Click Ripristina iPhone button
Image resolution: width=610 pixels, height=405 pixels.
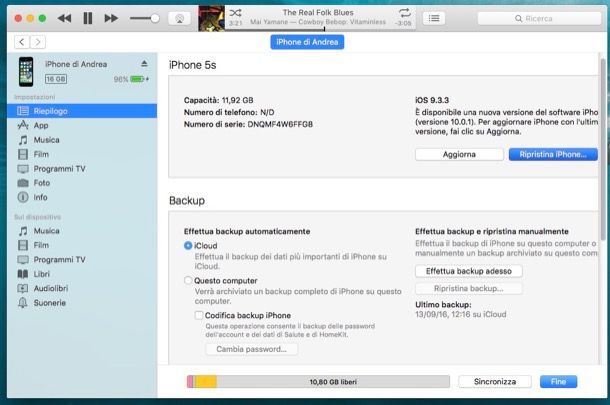coord(553,154)
